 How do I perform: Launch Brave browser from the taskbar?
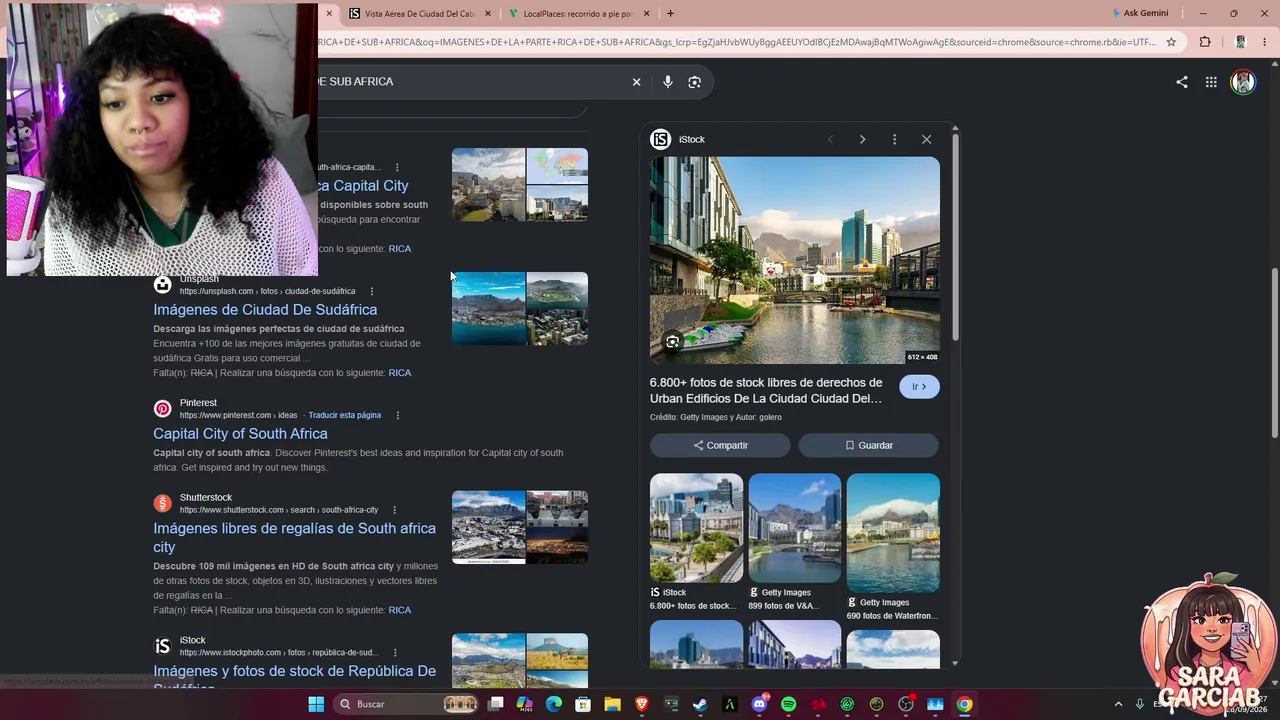coord(642,704)
